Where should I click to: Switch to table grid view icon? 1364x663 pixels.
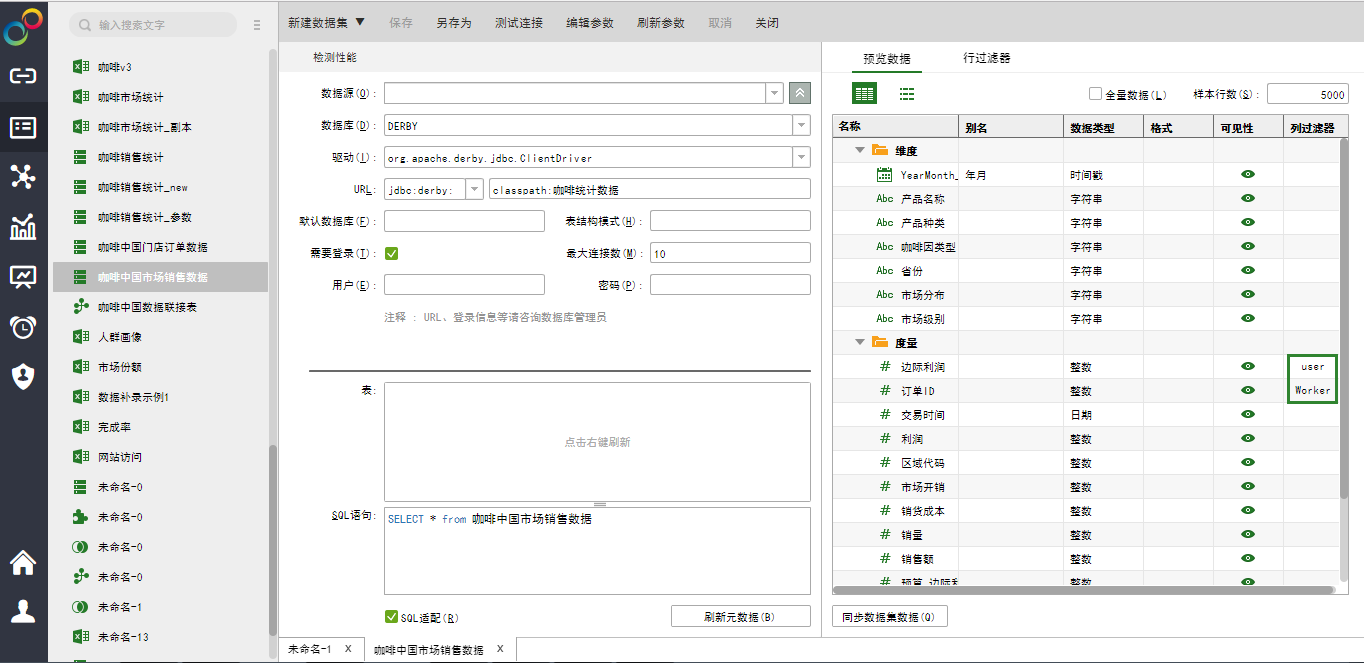[864, 94]
